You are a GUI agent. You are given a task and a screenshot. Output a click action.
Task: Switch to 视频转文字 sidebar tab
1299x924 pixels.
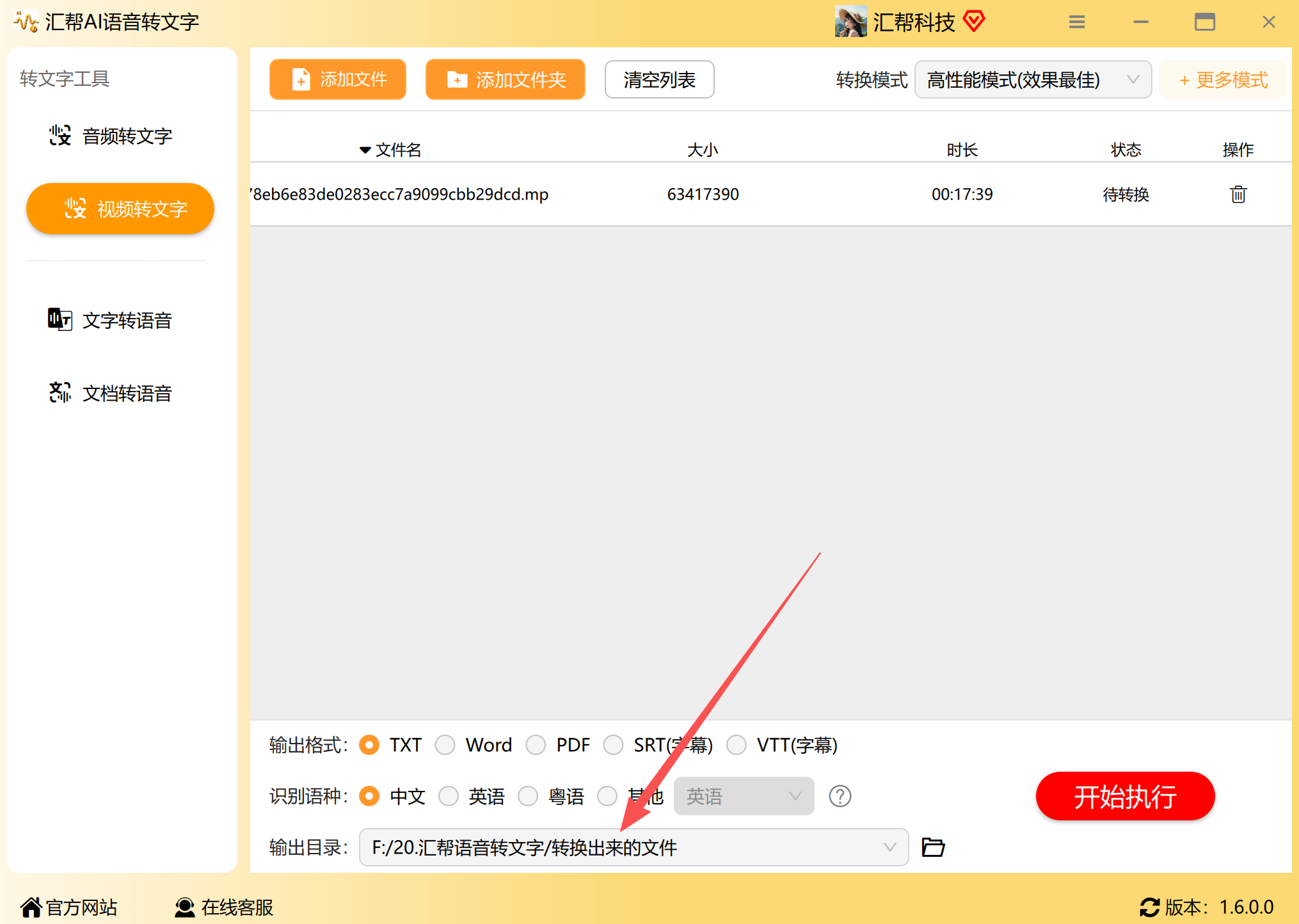tap(120, 209)
